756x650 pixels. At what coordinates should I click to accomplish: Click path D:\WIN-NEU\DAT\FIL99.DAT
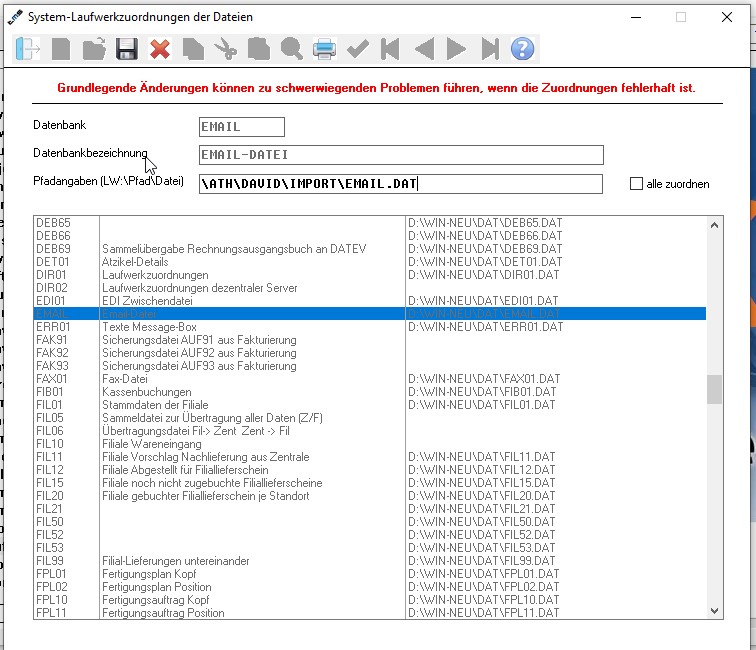(482, 561)
